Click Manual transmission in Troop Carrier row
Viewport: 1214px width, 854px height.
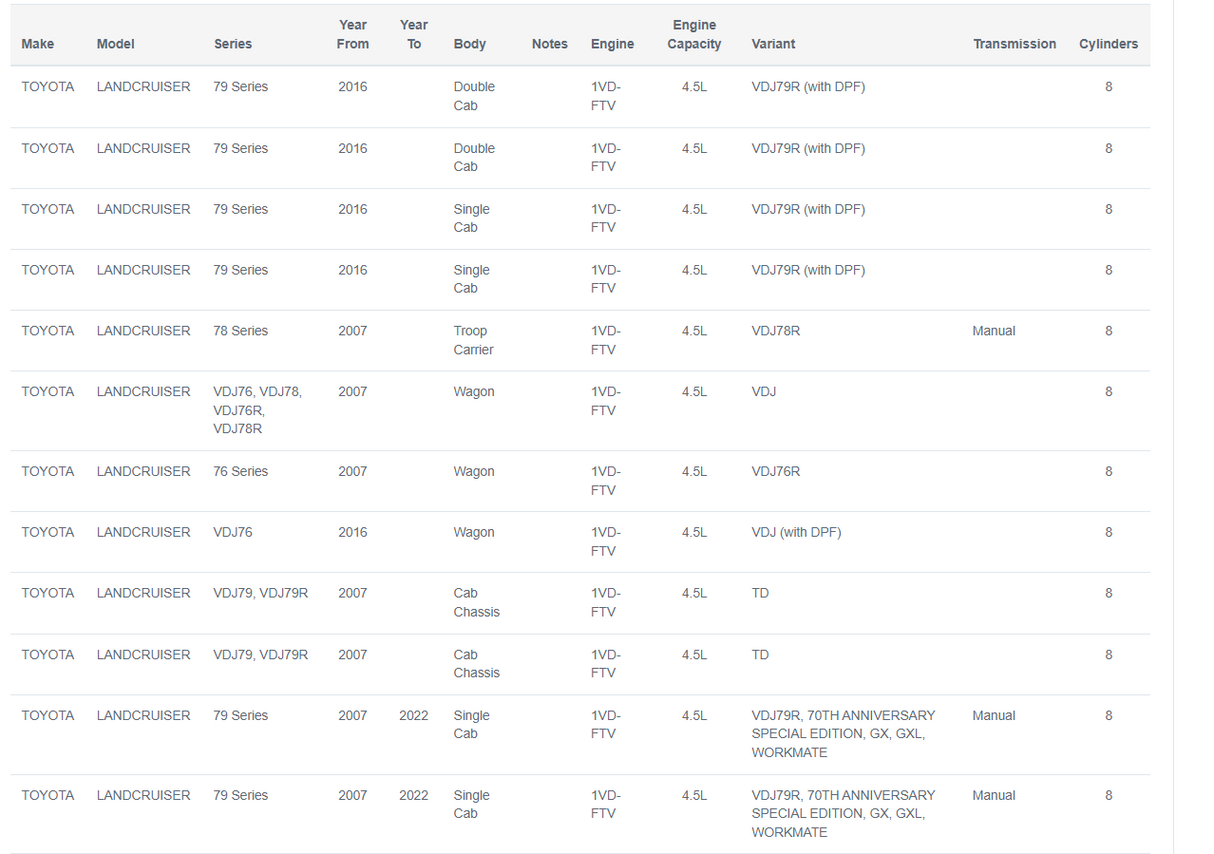pos(993,331)
